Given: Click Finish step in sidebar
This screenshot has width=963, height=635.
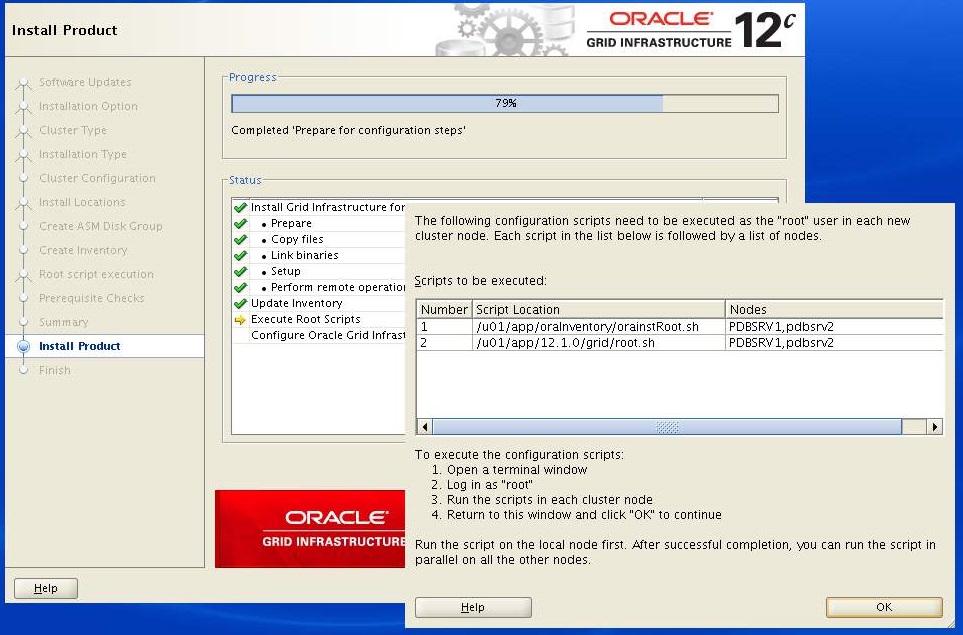Looking at the screenshot, I should (55, 370).
